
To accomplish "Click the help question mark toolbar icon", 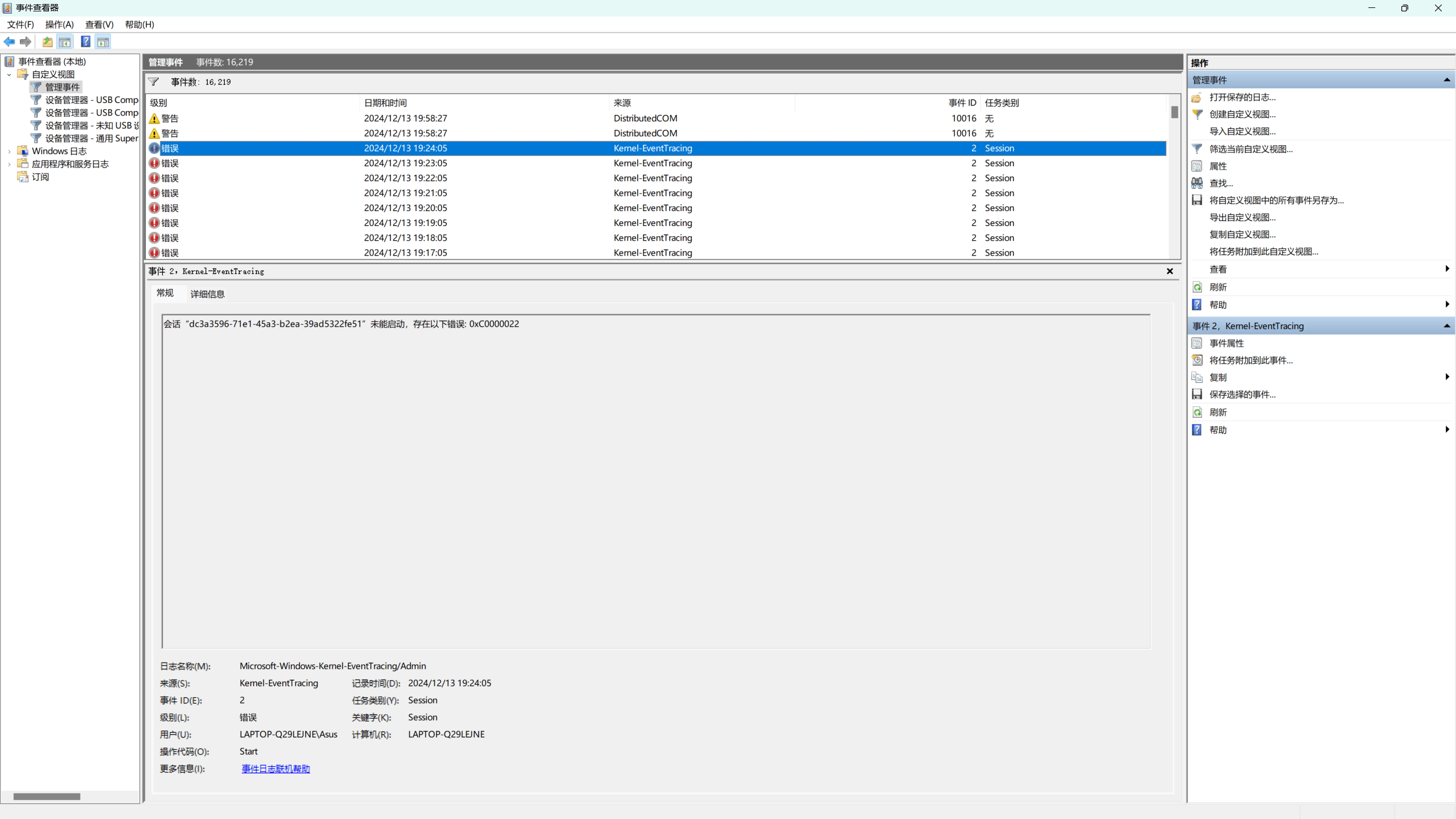I will coord(85,42).
